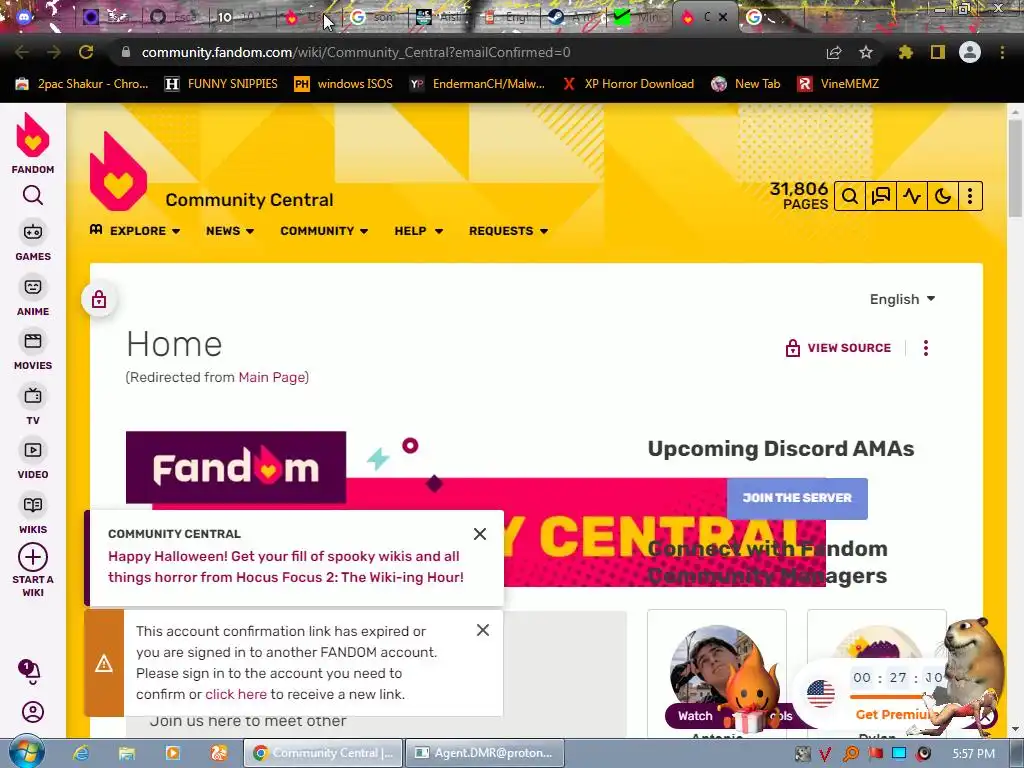Screen dimensions: 1024x768
Task: Switch to the GitHub browser tab
Action: 175,18
